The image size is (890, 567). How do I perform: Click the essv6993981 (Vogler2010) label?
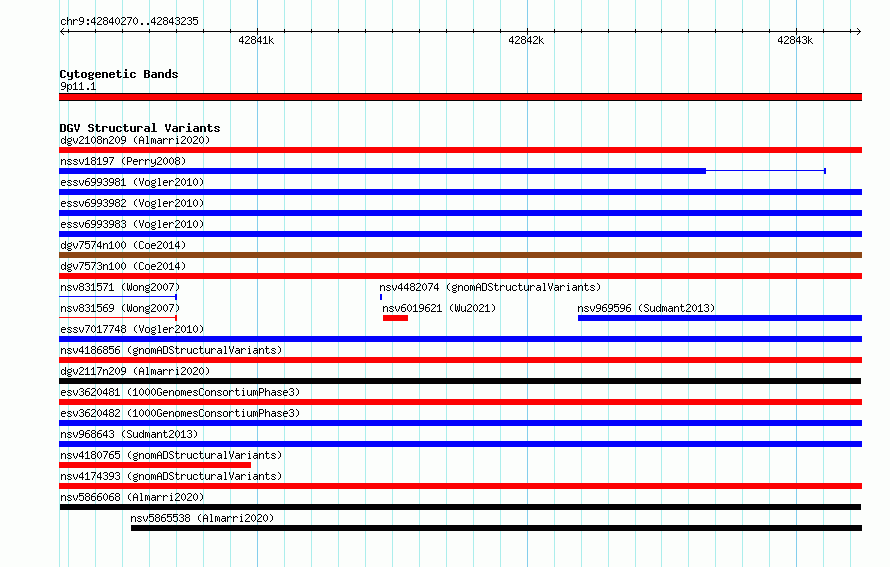pyautogui.click(x=132, y=182)
